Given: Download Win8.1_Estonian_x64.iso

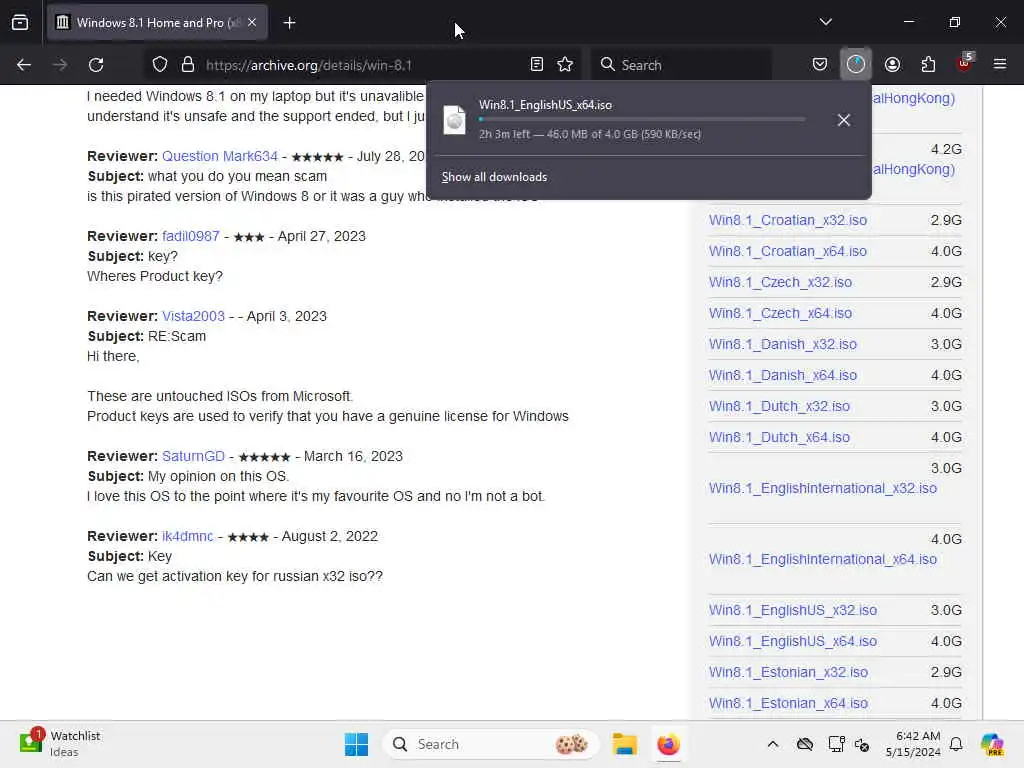Looking at the screenshot, I should click(789, 703).
